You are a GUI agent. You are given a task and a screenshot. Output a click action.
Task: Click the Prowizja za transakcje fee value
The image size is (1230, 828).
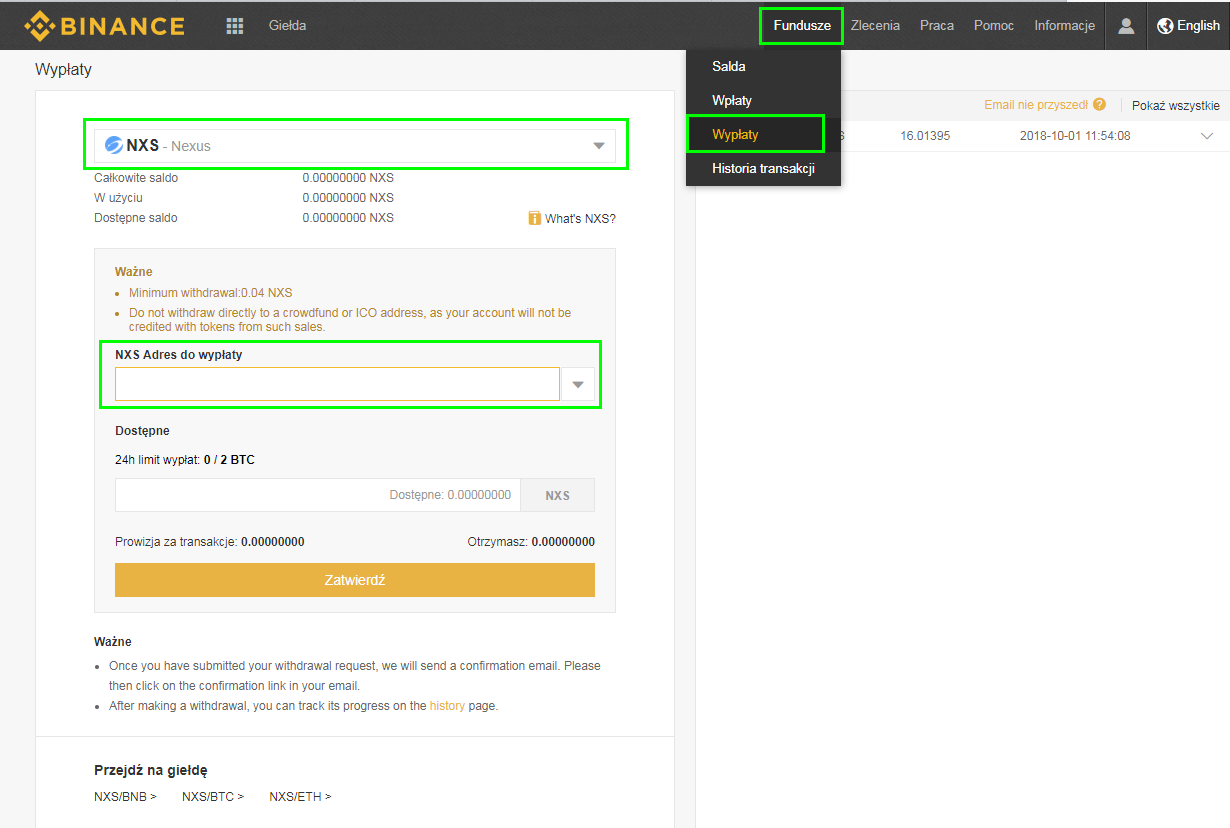[273, 542]
